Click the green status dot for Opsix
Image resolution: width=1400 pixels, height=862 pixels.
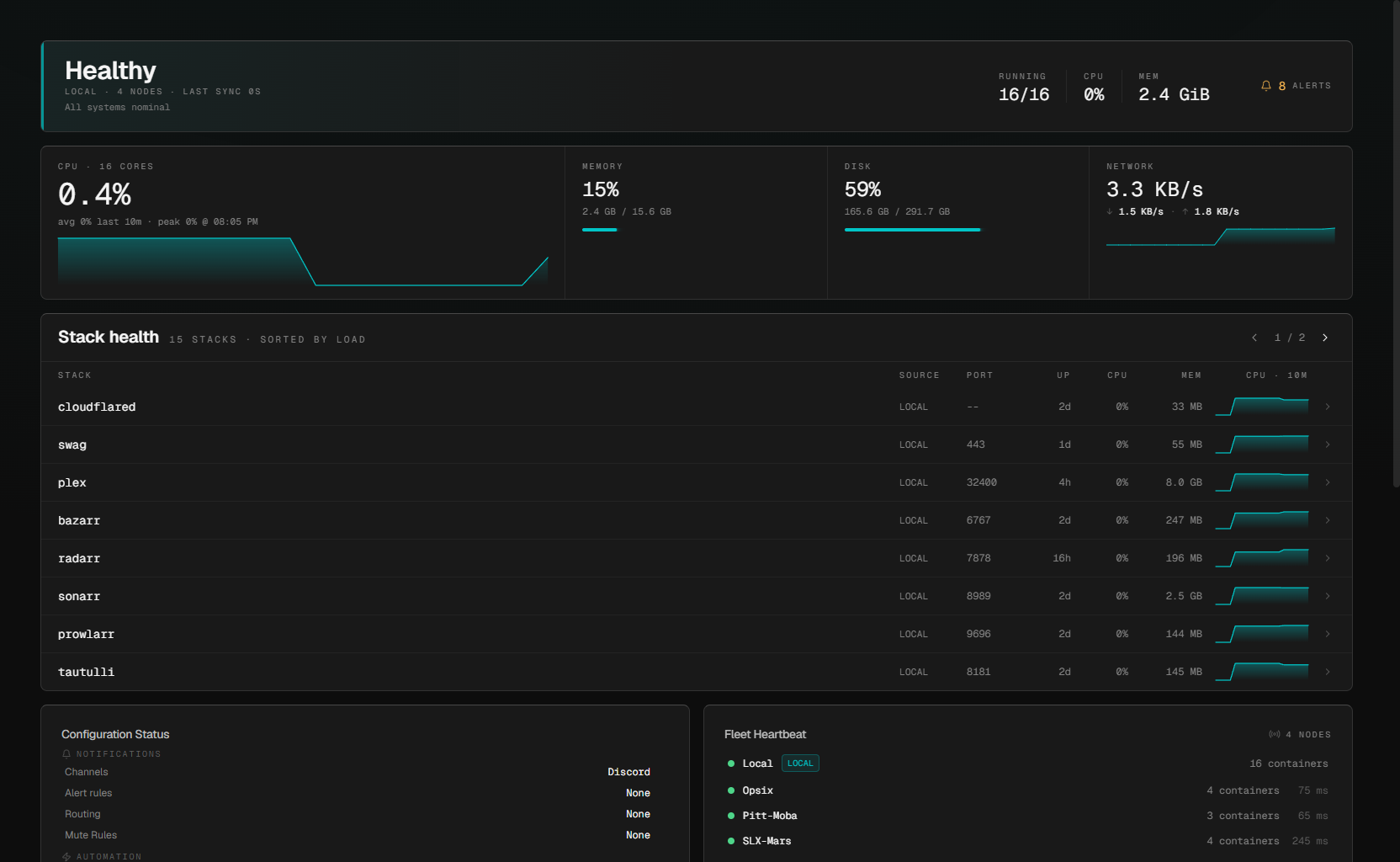pyautogui.click(x=731, y=790)
